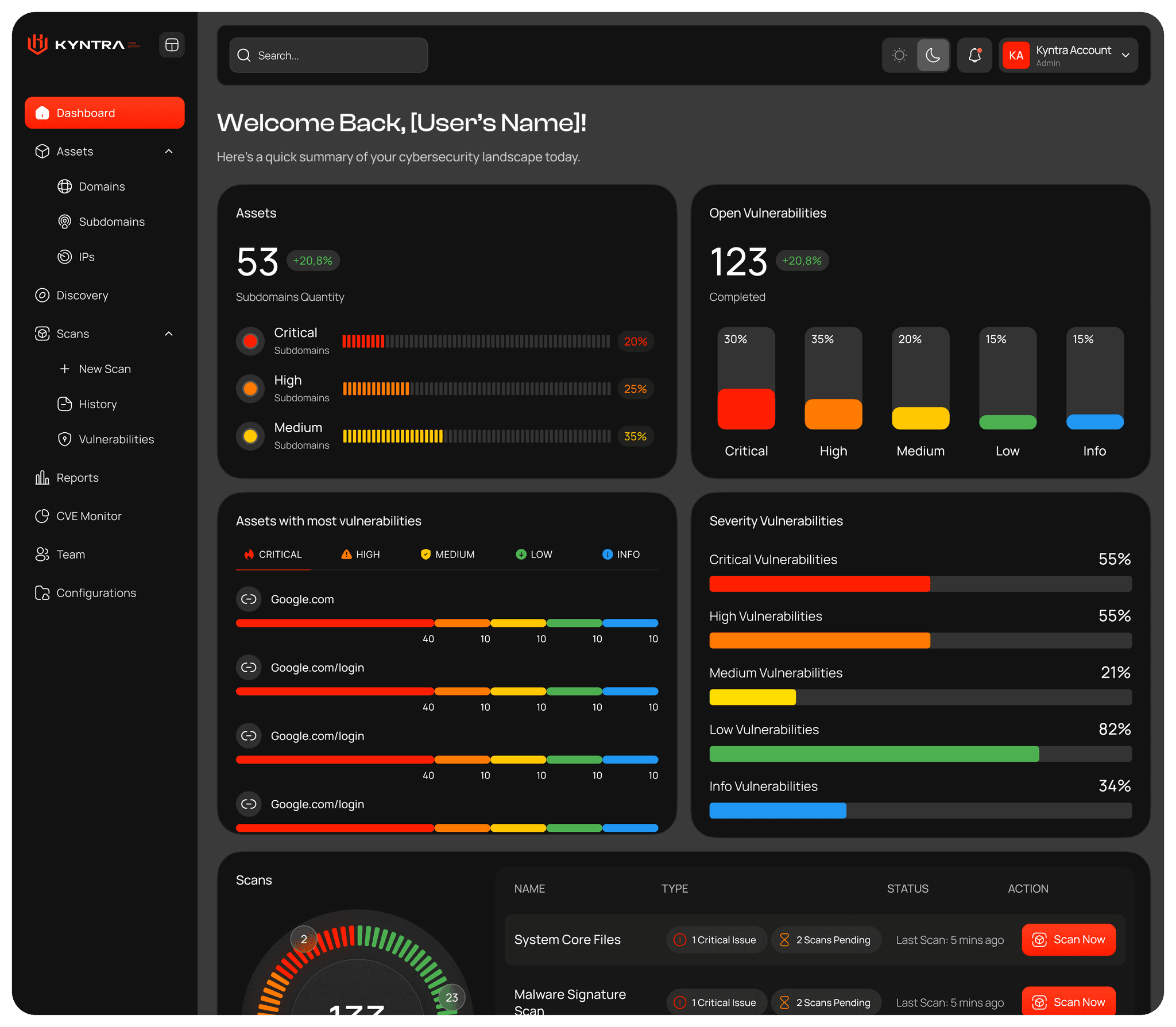Select the Critical subdomains red indicator
The height and width of the screenshot is (1027, 1176).
point(250,341)
